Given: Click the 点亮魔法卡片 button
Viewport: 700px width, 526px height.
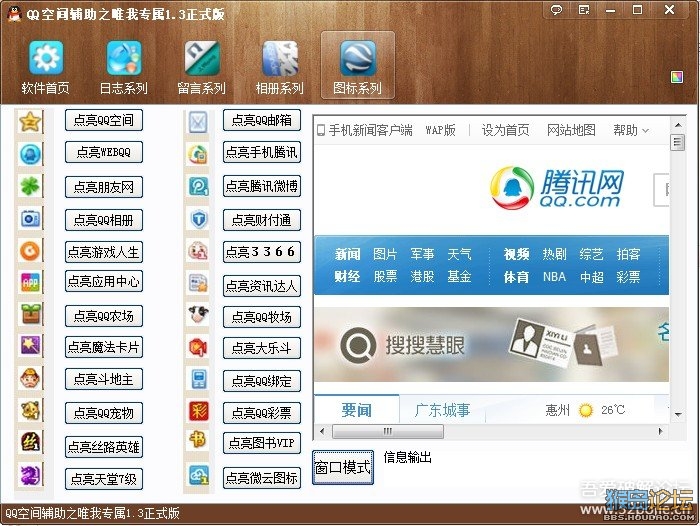Looking at the screenshot, I should click(x=104, y=347).
